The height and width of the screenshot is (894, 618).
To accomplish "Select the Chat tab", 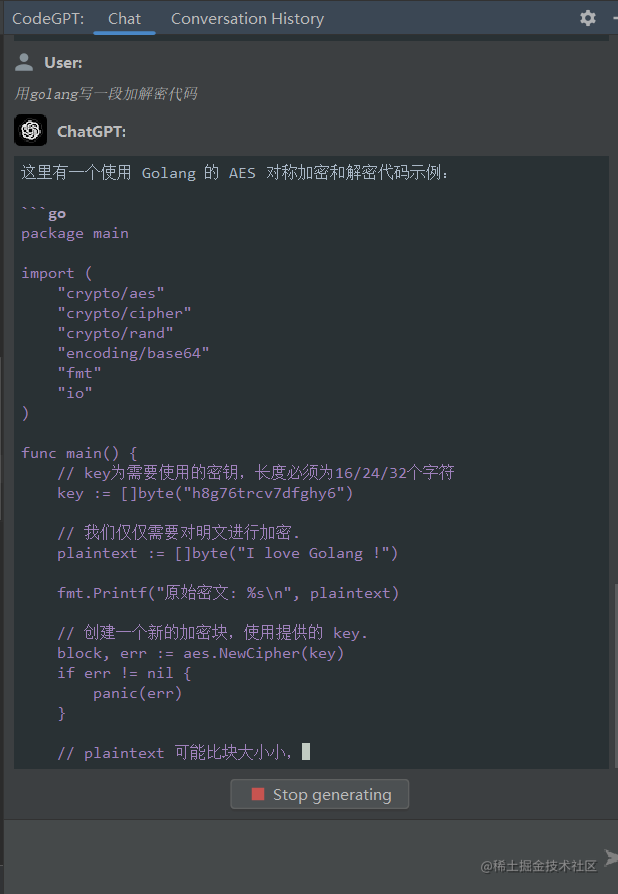I will pyautogui.click(x=123, y=18).
